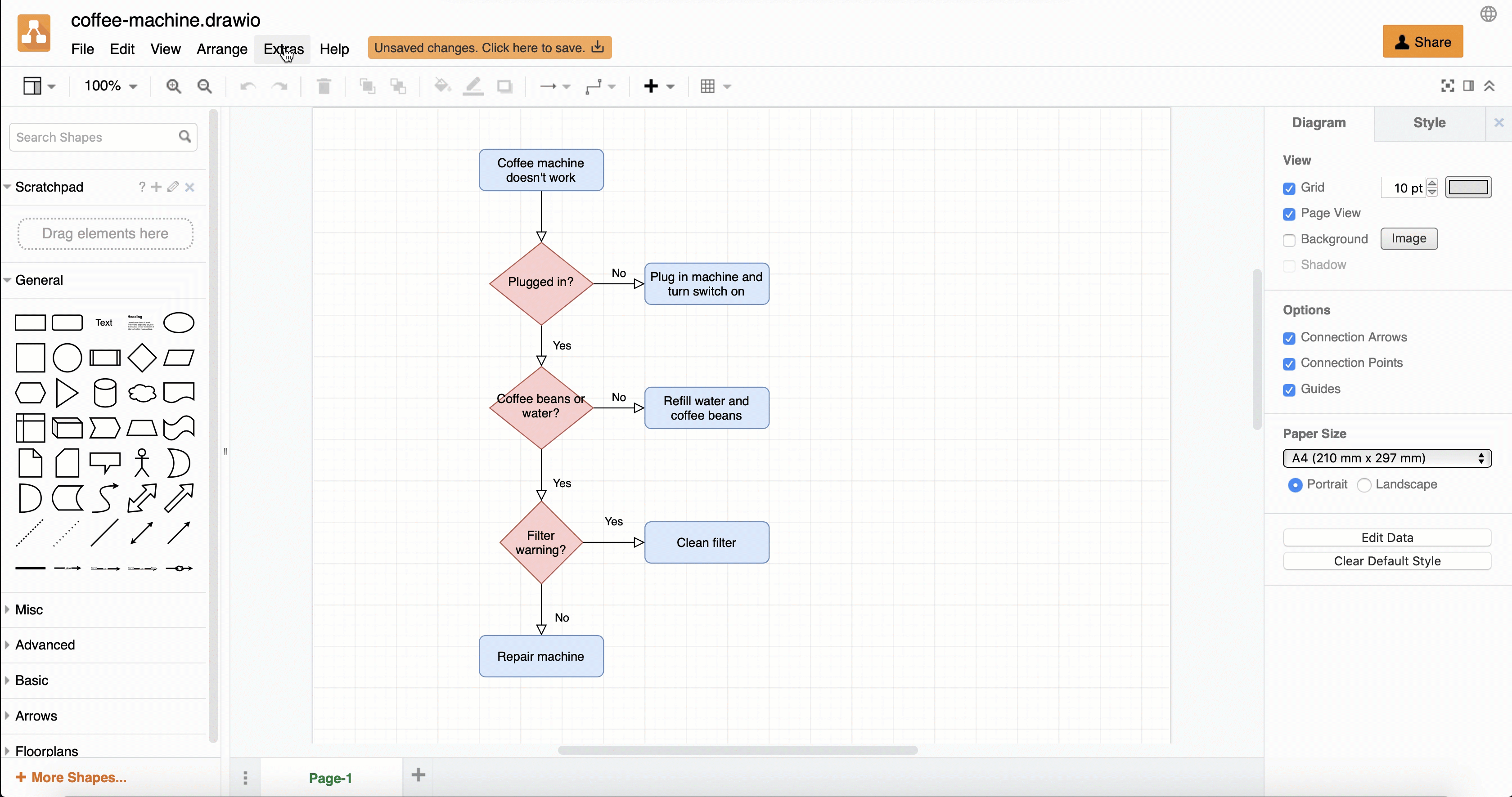Open the Insert shape dropdown arrow

[670, 86]
